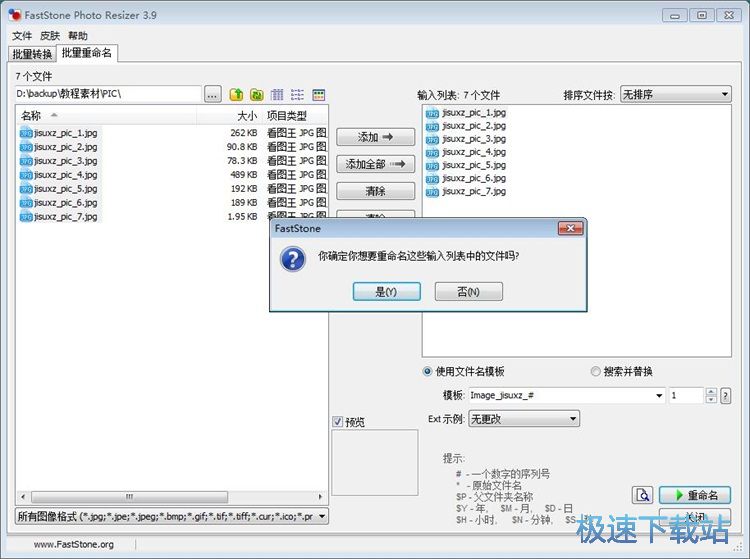Click the 重命名 button
The width and height of the screenshot is (750, 559).
coord(695,495)
